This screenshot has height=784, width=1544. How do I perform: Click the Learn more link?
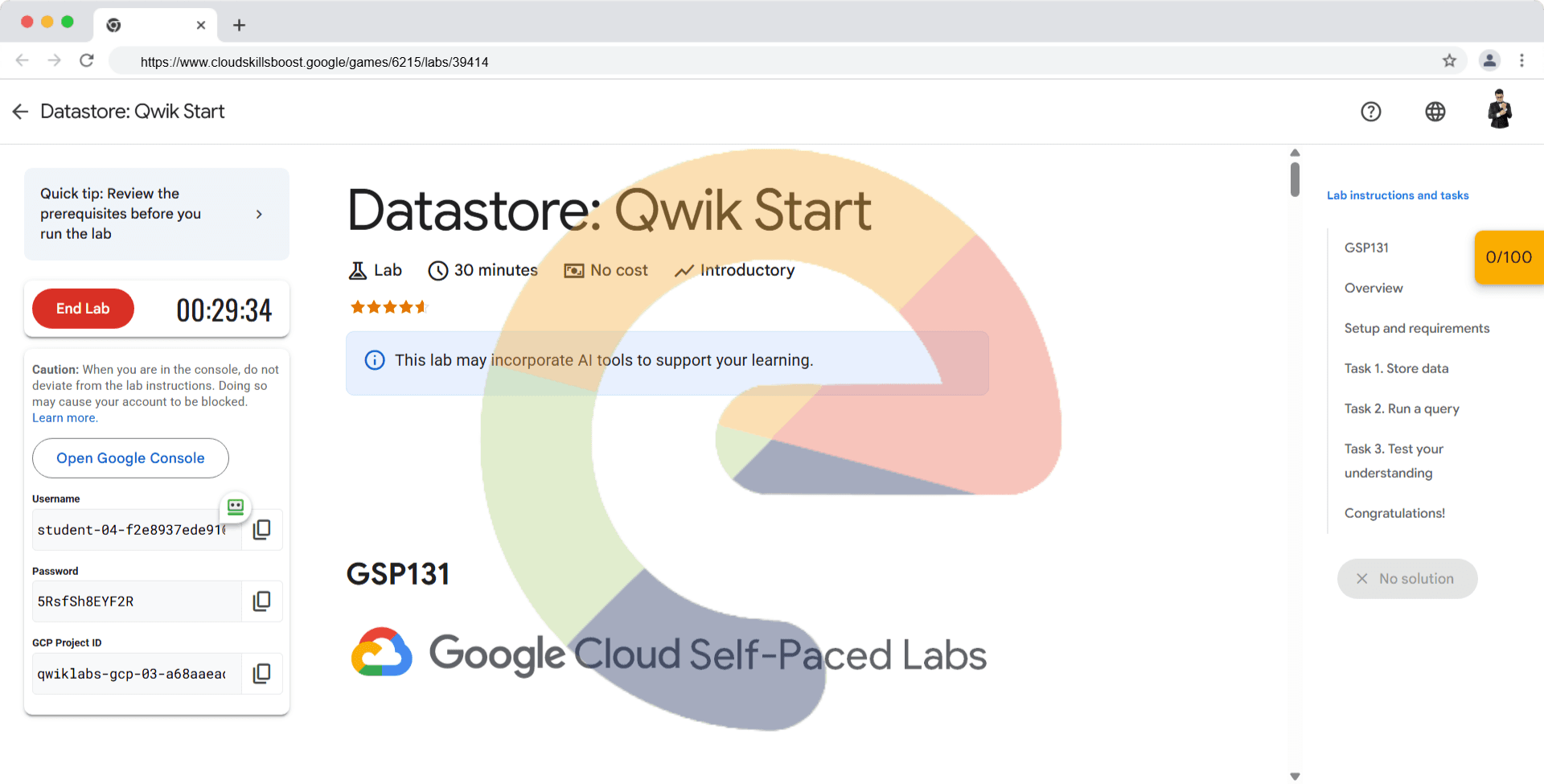click(65, 418)
